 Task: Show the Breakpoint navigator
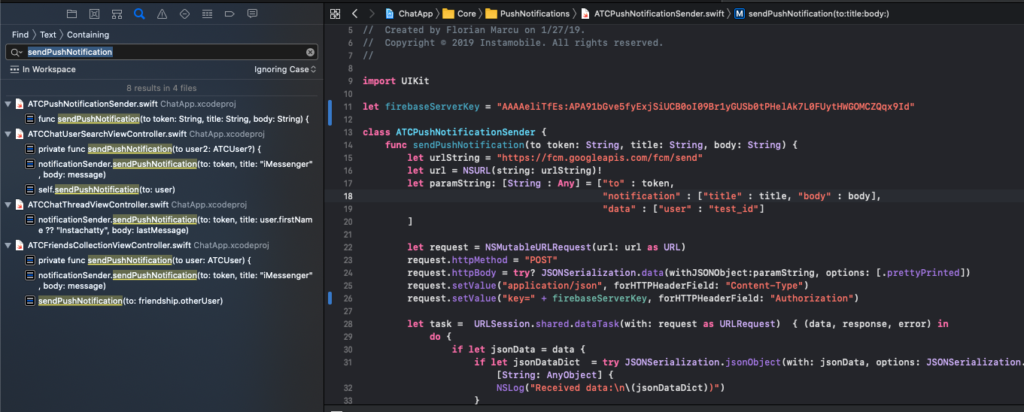(230, 14)
